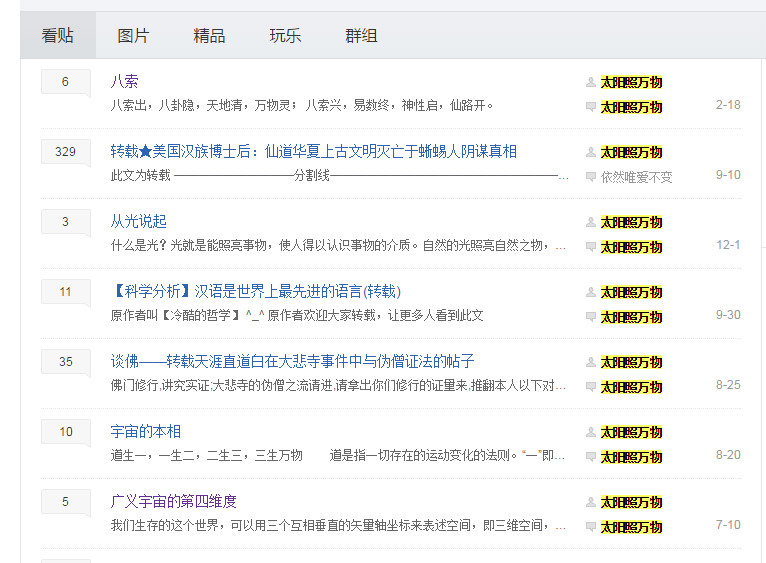Open last replier 太阳照万物 dated 12-1

(631, 247)
